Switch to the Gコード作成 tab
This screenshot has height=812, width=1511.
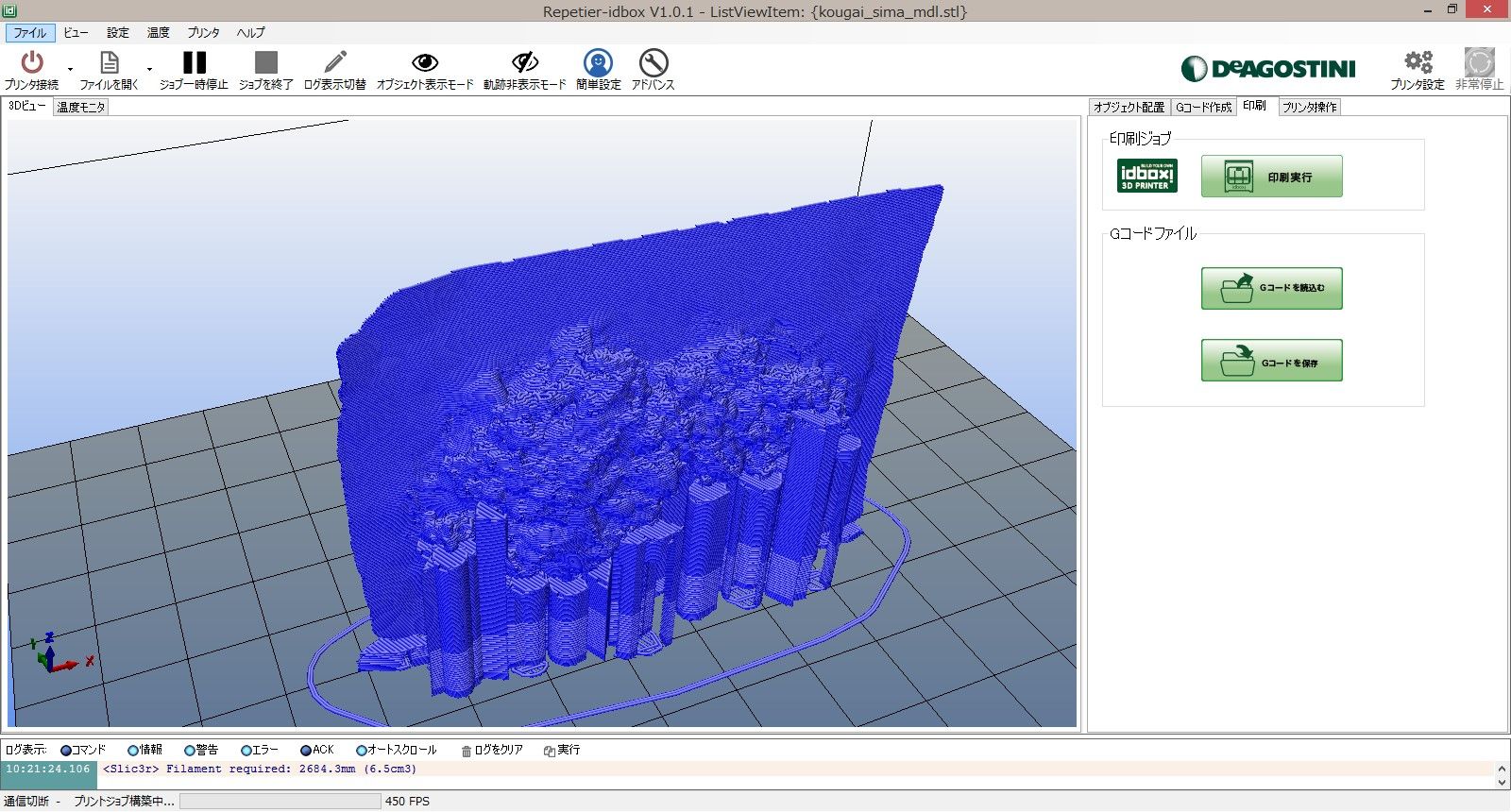pos(1203,108)
